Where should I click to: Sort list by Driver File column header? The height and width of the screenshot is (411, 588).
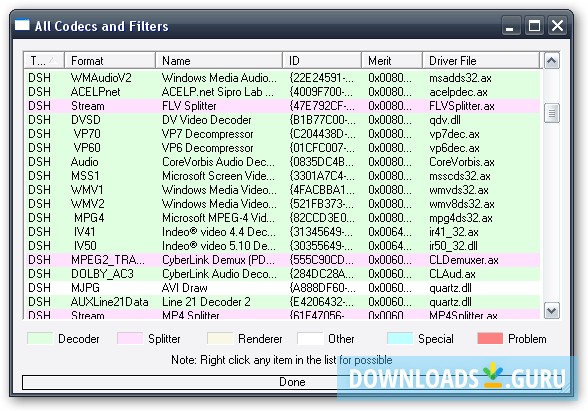click(x=481, y=60)
